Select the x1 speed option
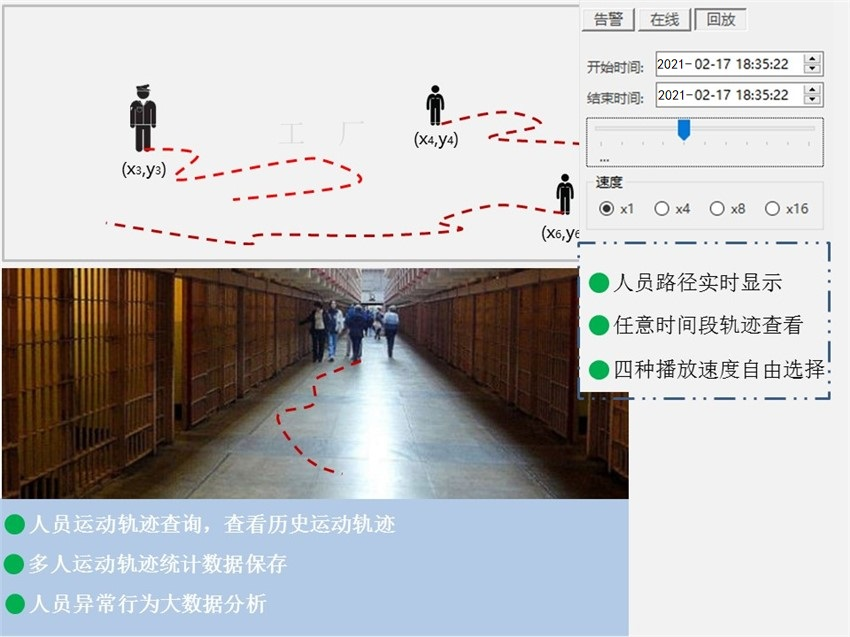 pos(616,209)
